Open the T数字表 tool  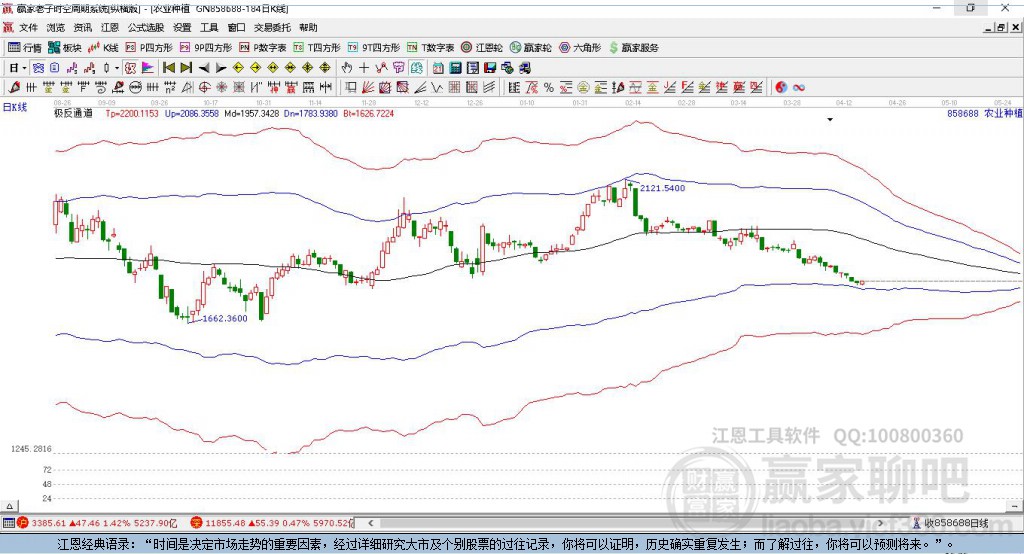(430, 48)
